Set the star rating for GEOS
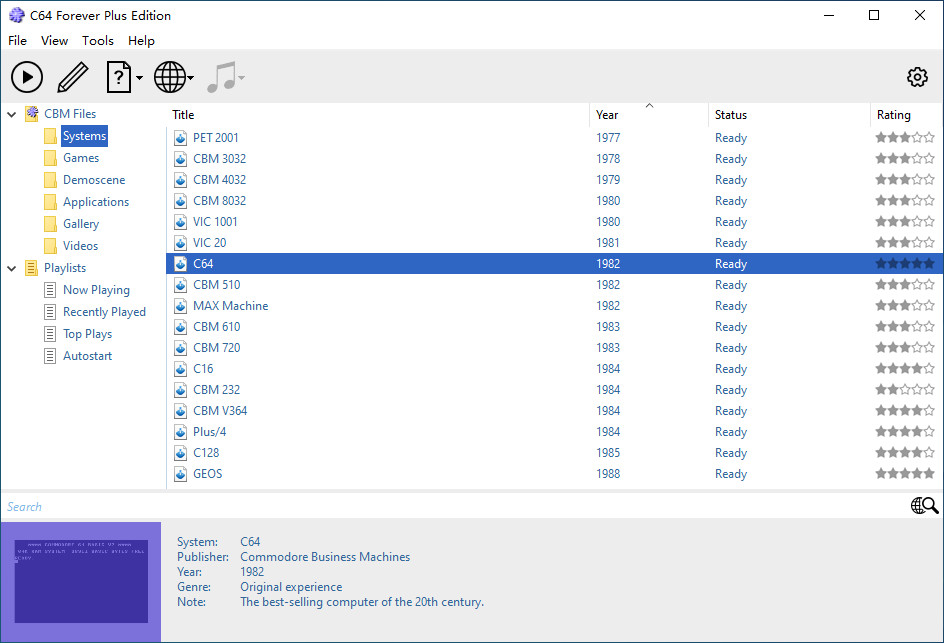944x643 pixels. (905, 474)
